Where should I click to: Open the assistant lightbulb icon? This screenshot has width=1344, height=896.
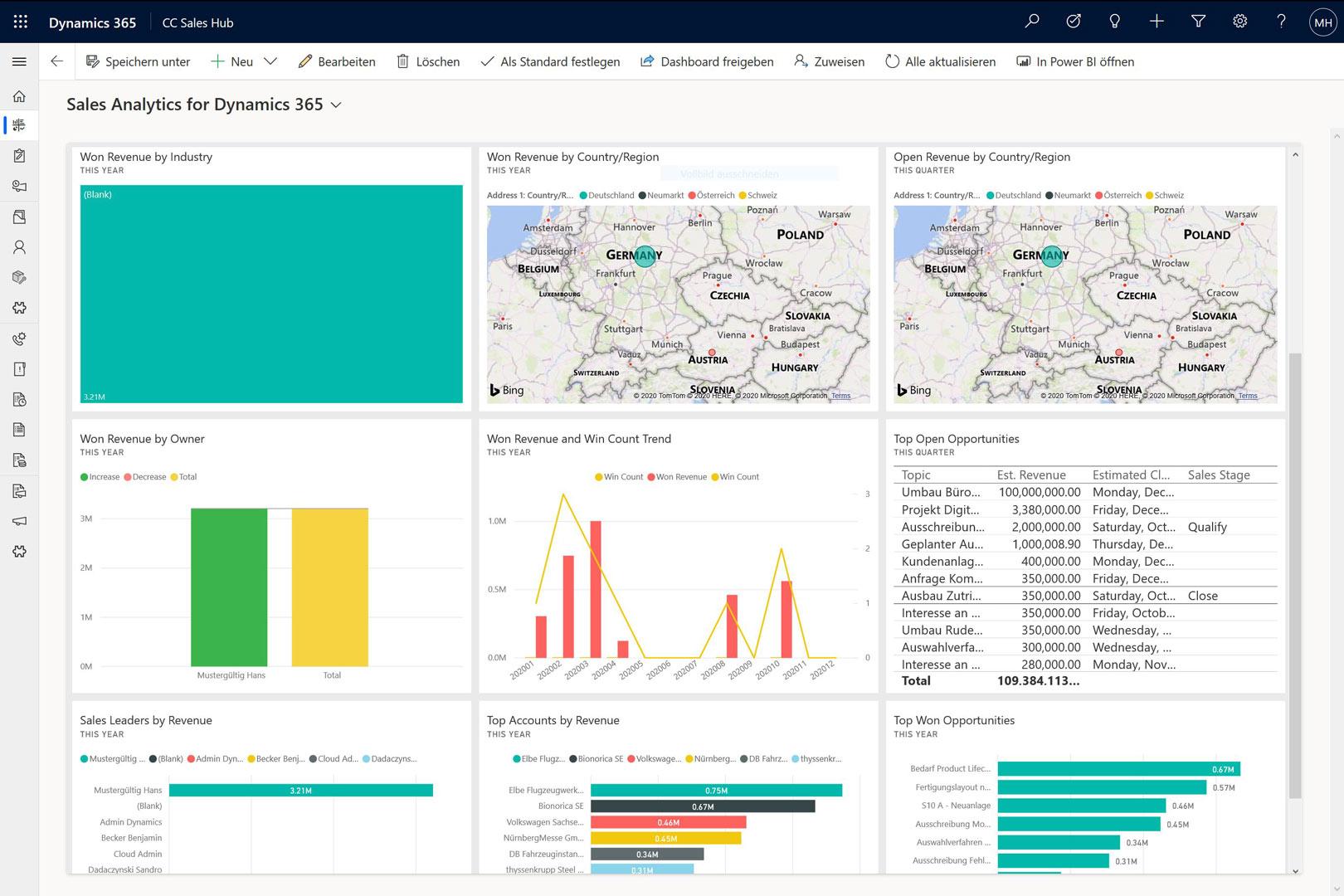coord(1115,22)
